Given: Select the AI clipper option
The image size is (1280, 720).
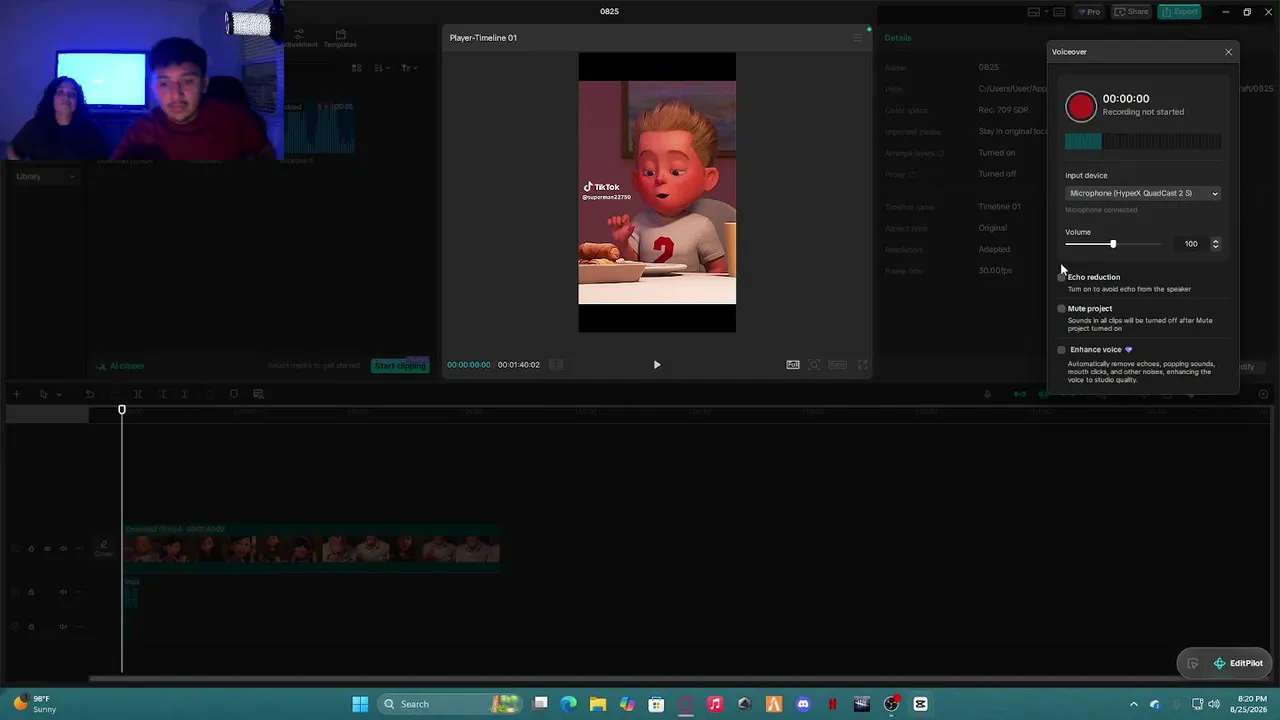Looking at the screenshot, I should [121, 366].
